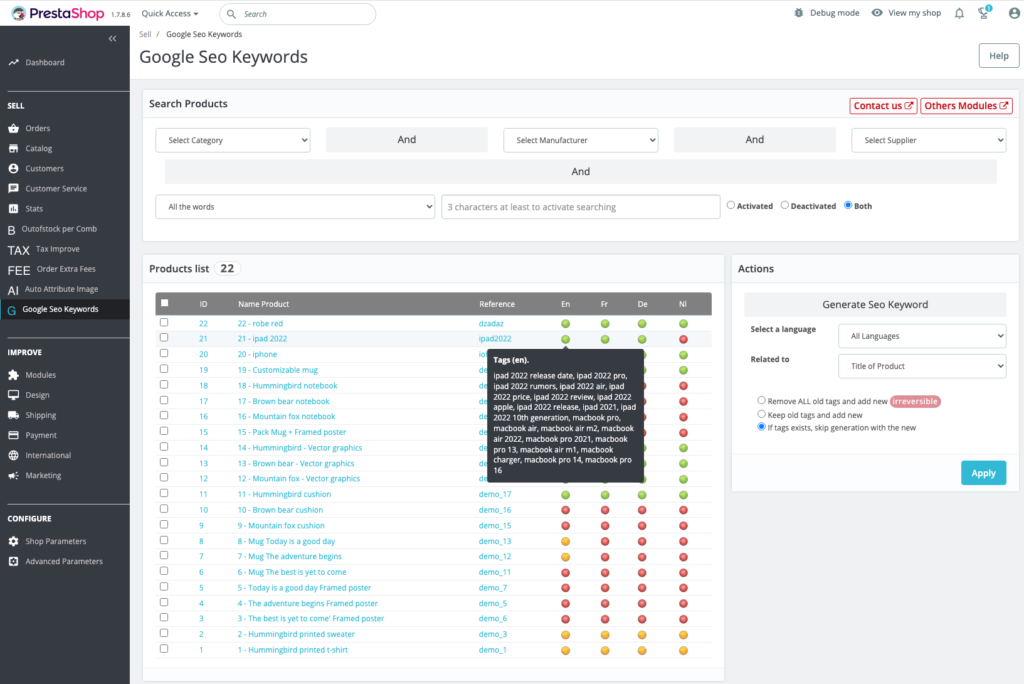Click the Nl status dot for robe red

[683, 324]
